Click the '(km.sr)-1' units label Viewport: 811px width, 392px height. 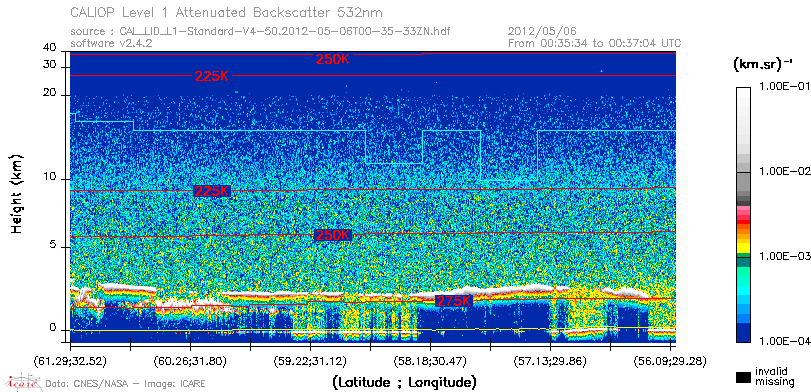click(762, 64)
